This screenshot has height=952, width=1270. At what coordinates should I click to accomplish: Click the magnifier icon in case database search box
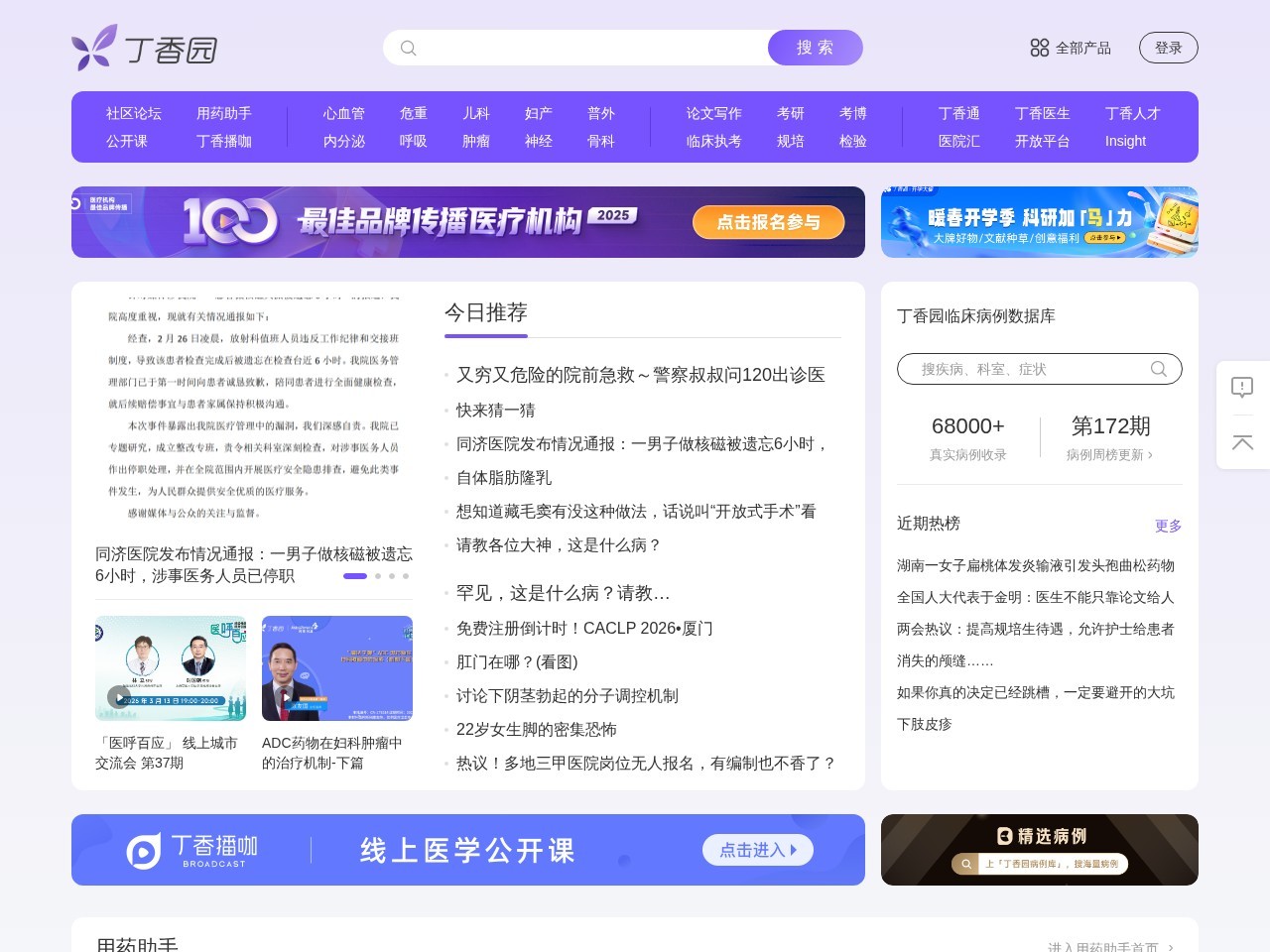coord(1158,368)
